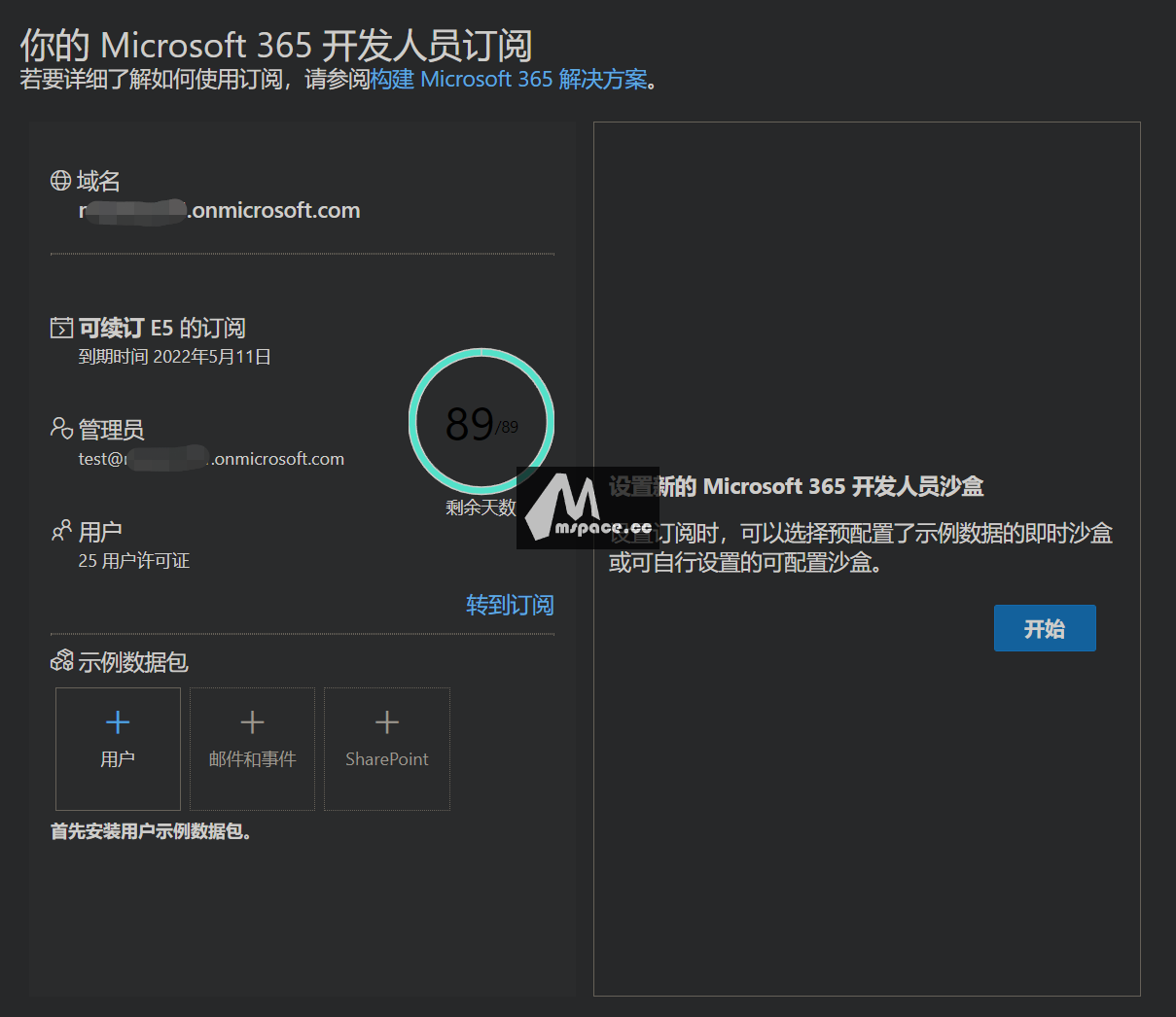
Task: Click the plus icon in the SharePoint tile
Action: click(387, 722)
